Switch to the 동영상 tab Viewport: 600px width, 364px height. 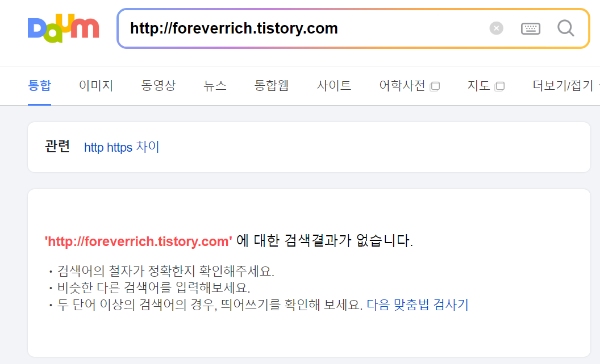(158, 85)
